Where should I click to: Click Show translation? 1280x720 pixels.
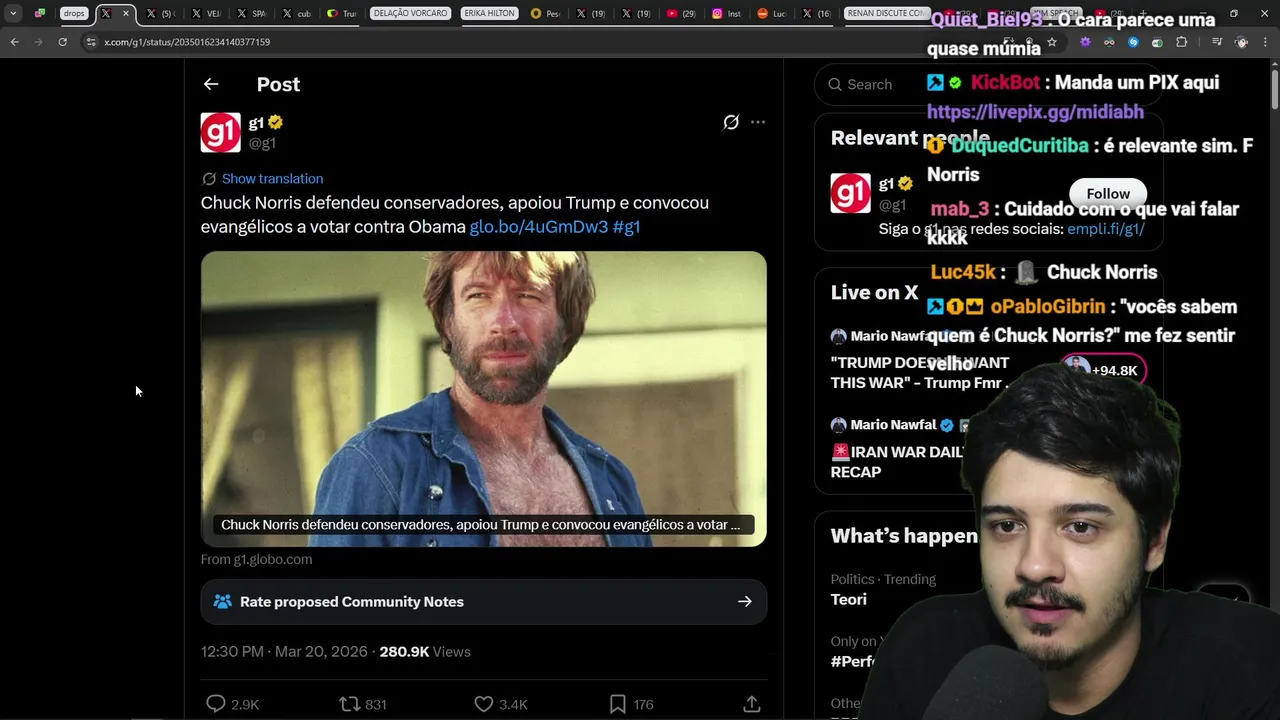tap(272, 179)
